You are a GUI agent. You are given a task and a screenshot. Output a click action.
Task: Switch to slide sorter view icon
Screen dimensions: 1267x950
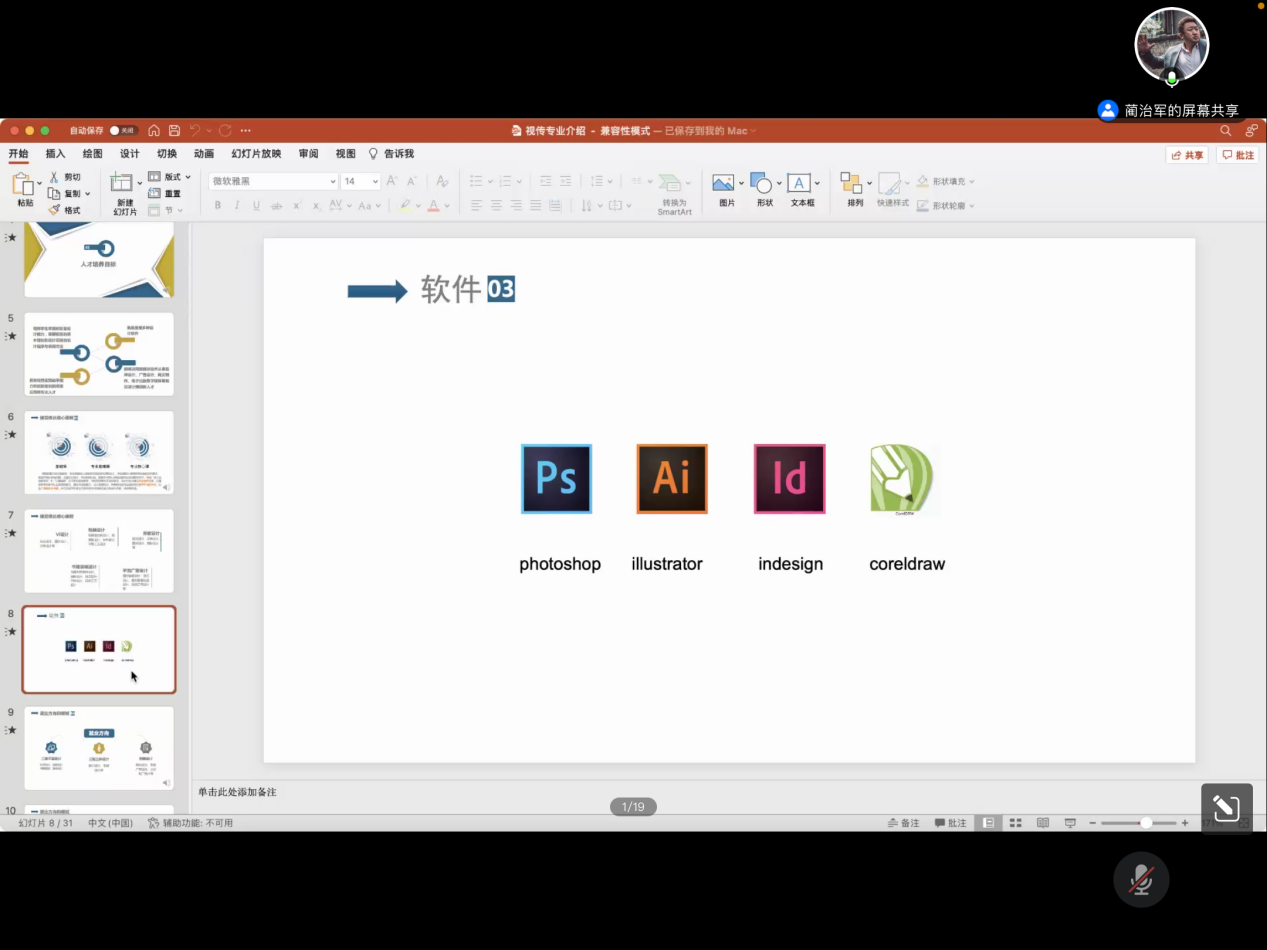click(1015, 823)
